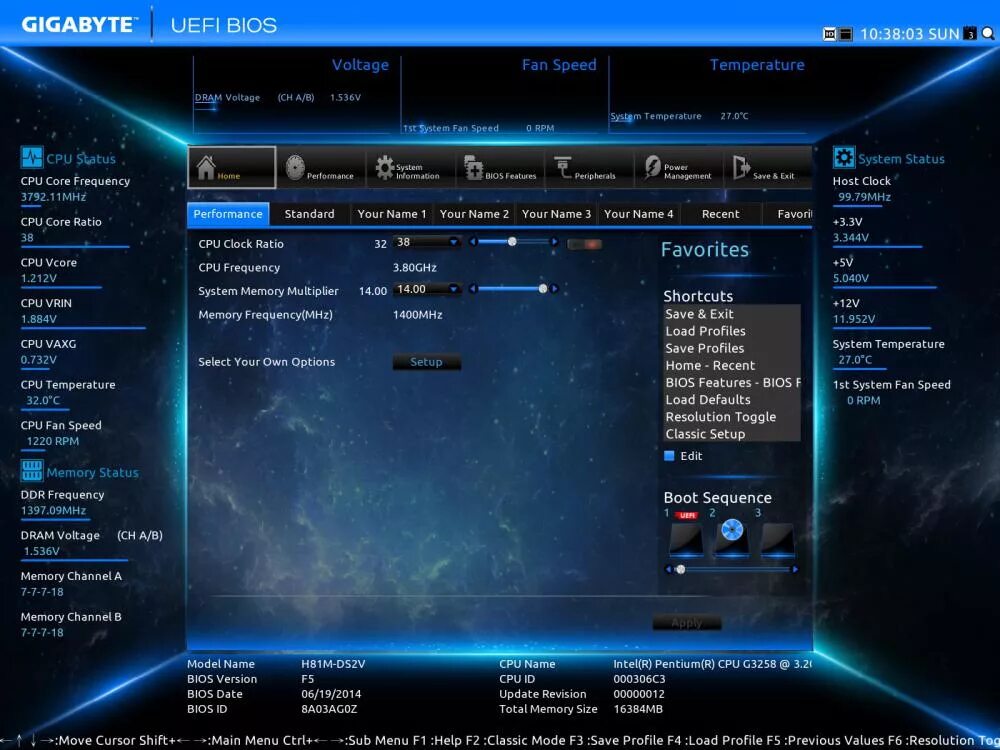This screenshot has width=1000, height=750.
Task: Switch to the Your Name 1 tab
Action: (x=392, y=214)
